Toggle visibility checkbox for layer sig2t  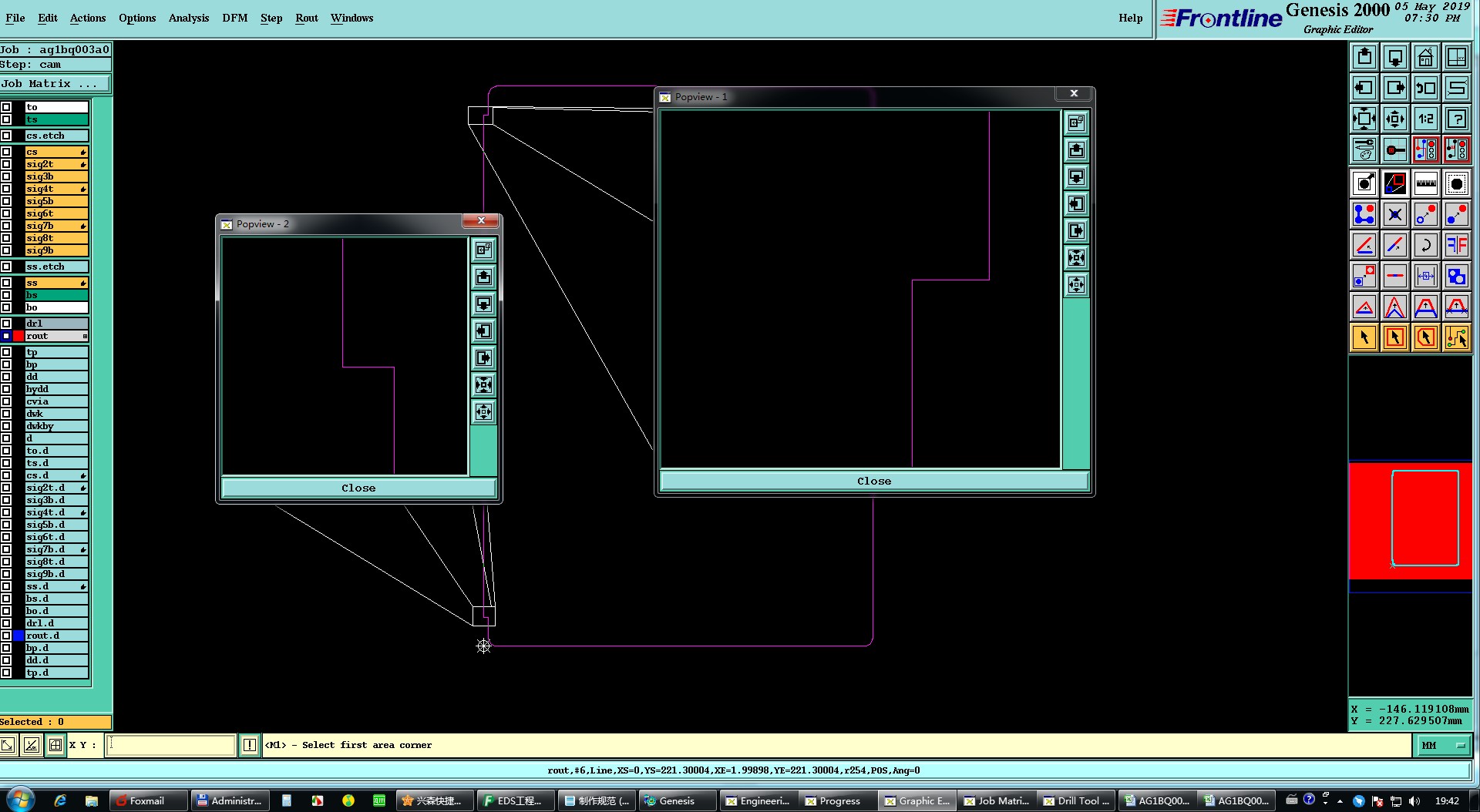pos(6,164)
